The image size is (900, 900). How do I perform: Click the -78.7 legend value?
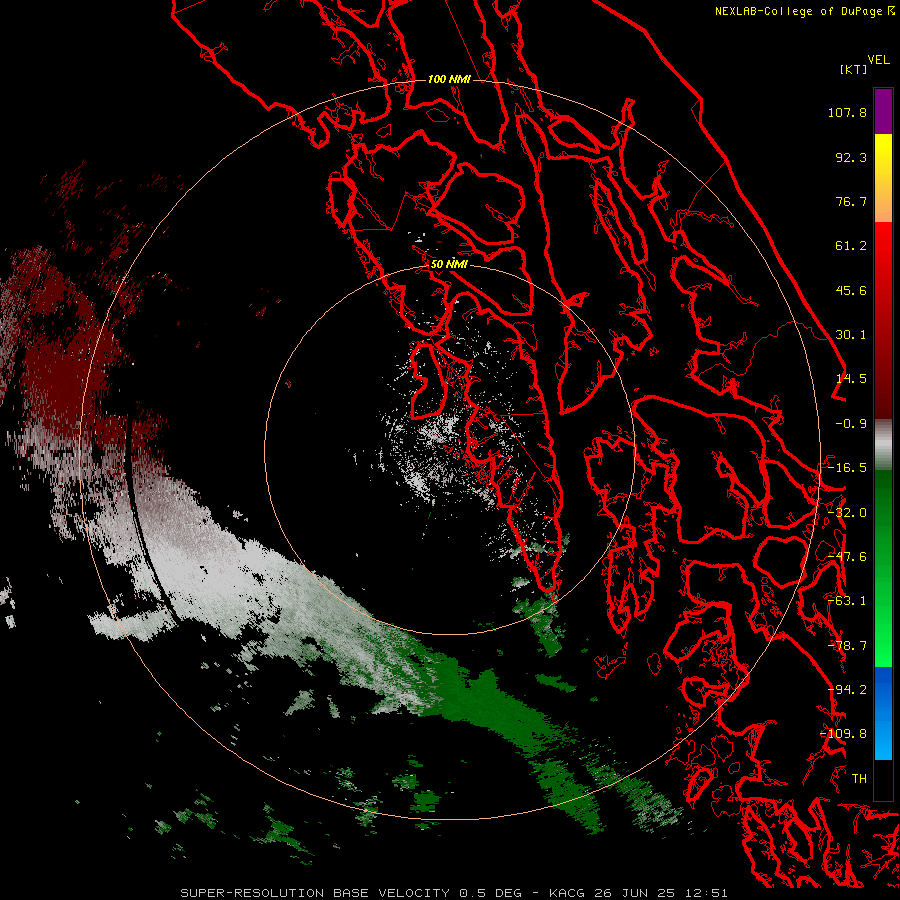pyautogui.click(x=847, y=646)
